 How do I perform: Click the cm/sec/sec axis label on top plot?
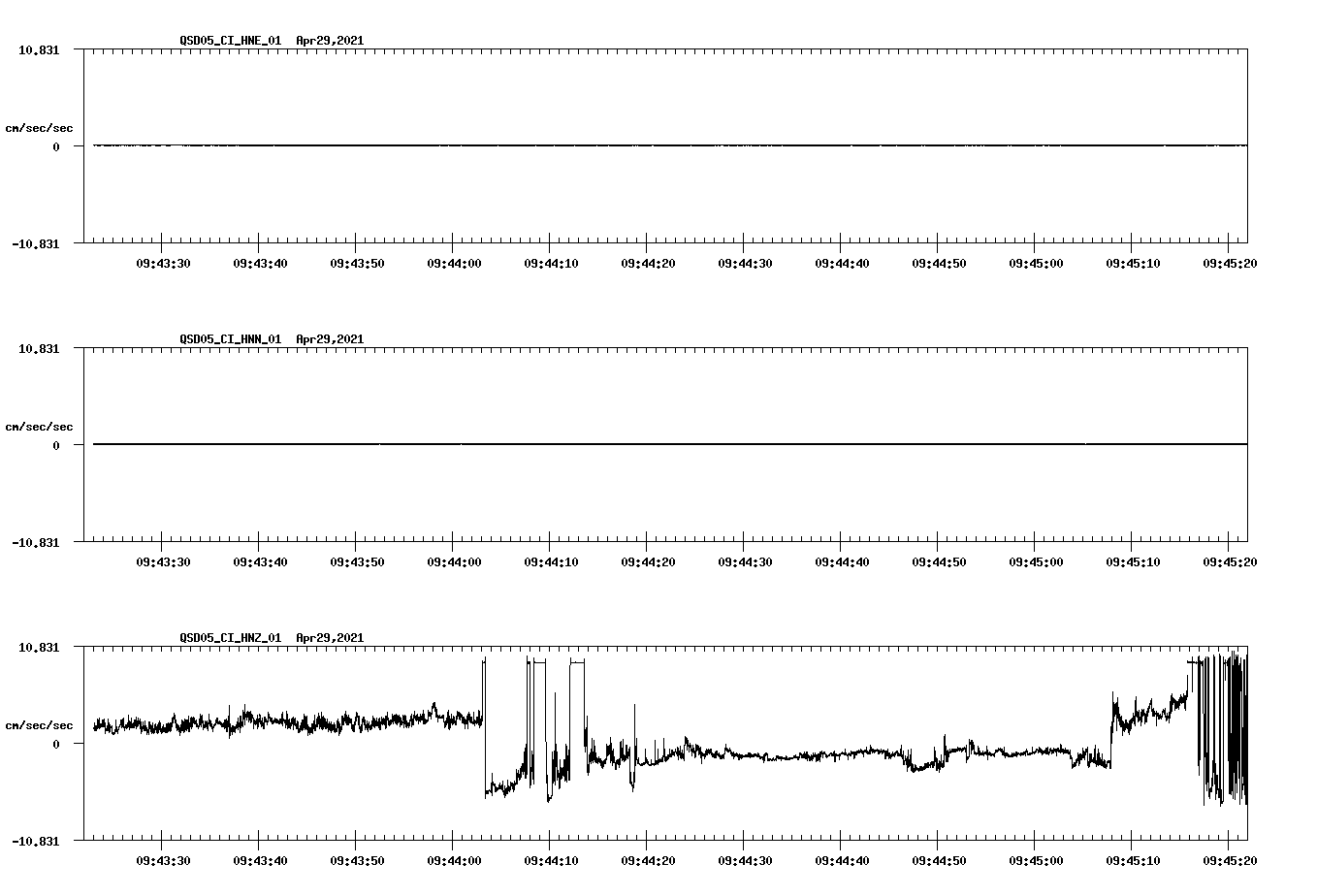(40, 127)
